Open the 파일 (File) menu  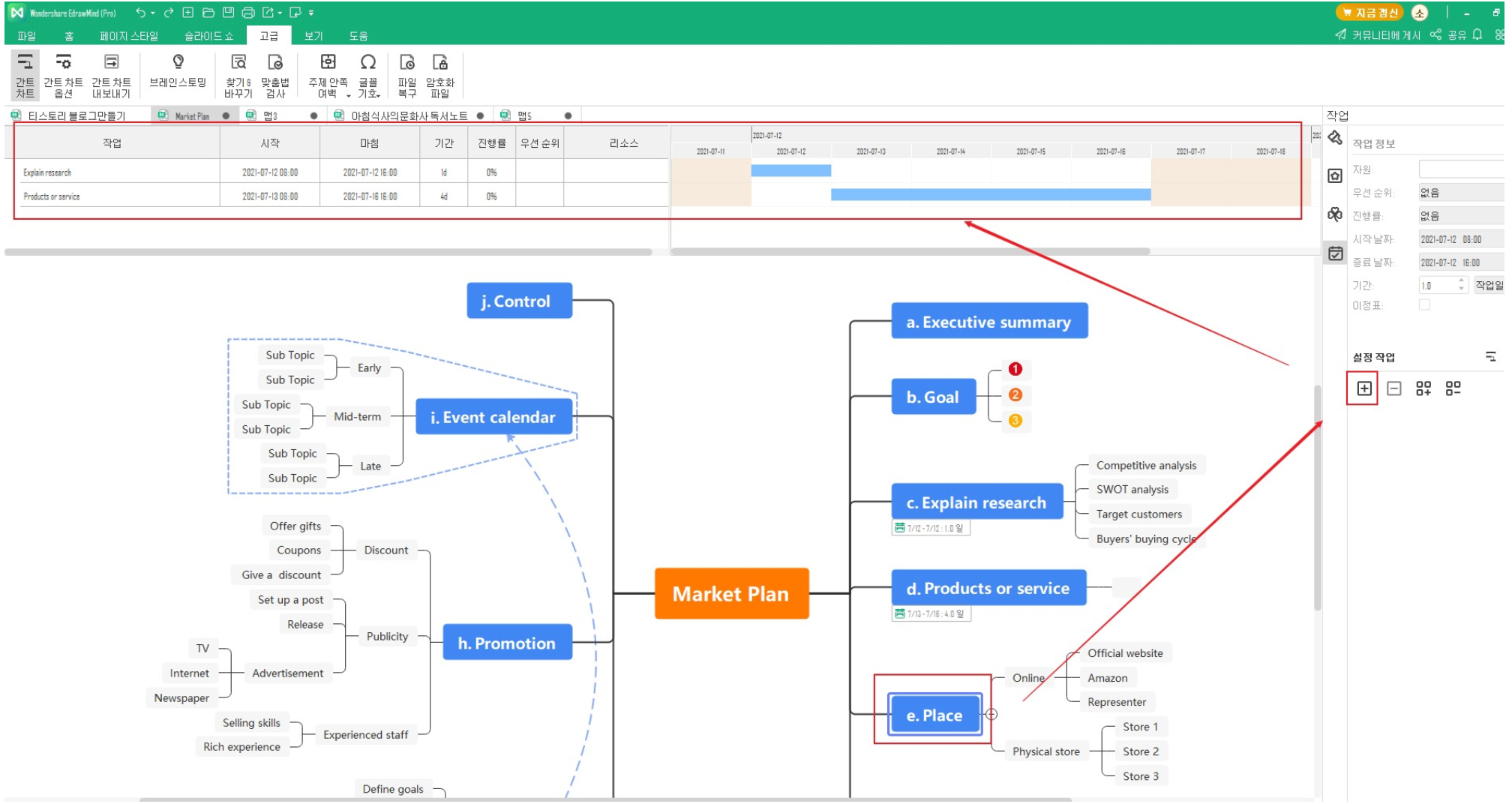pyautogui.click(x=26, y=35)
